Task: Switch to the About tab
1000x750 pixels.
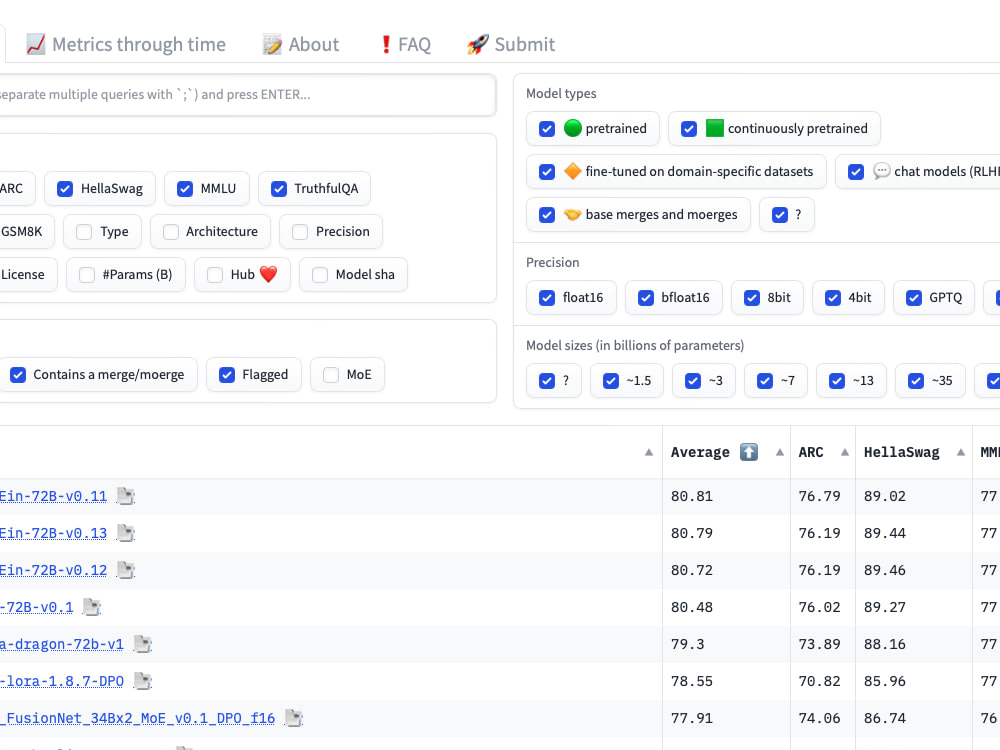Action: pyautogui.click(x=300, y=44)
